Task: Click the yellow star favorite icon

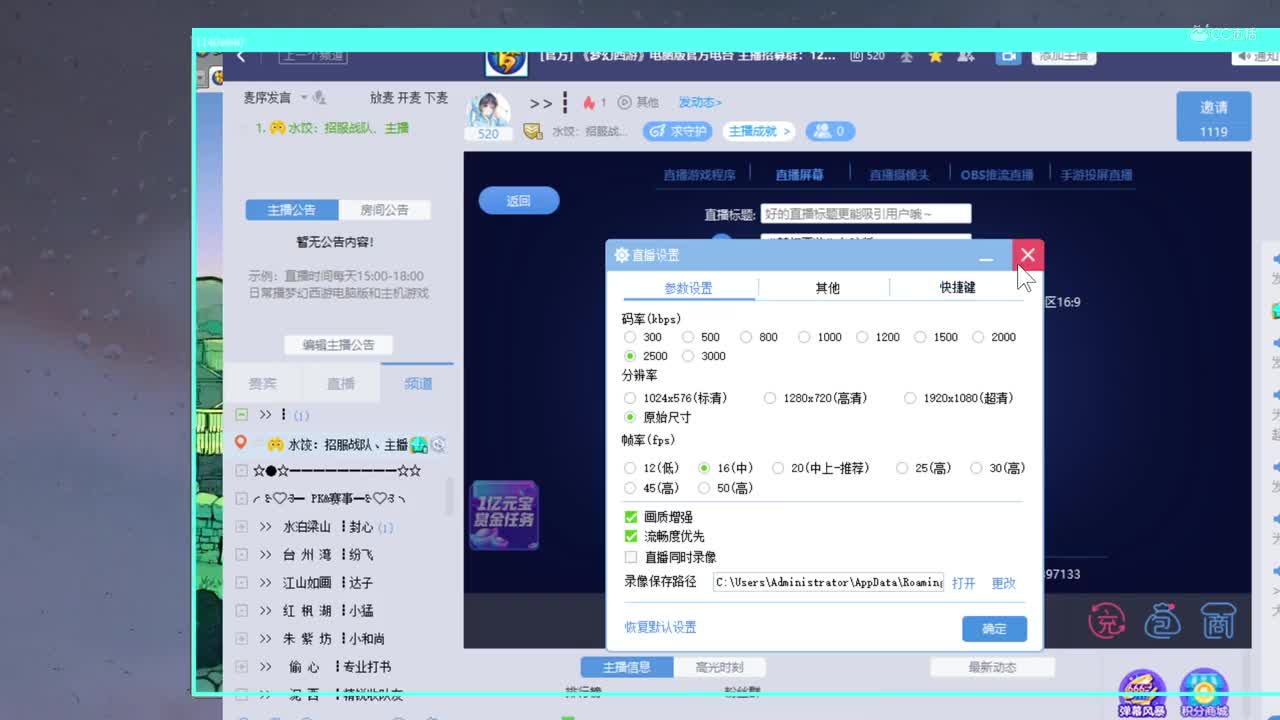Action: [935, 56]
